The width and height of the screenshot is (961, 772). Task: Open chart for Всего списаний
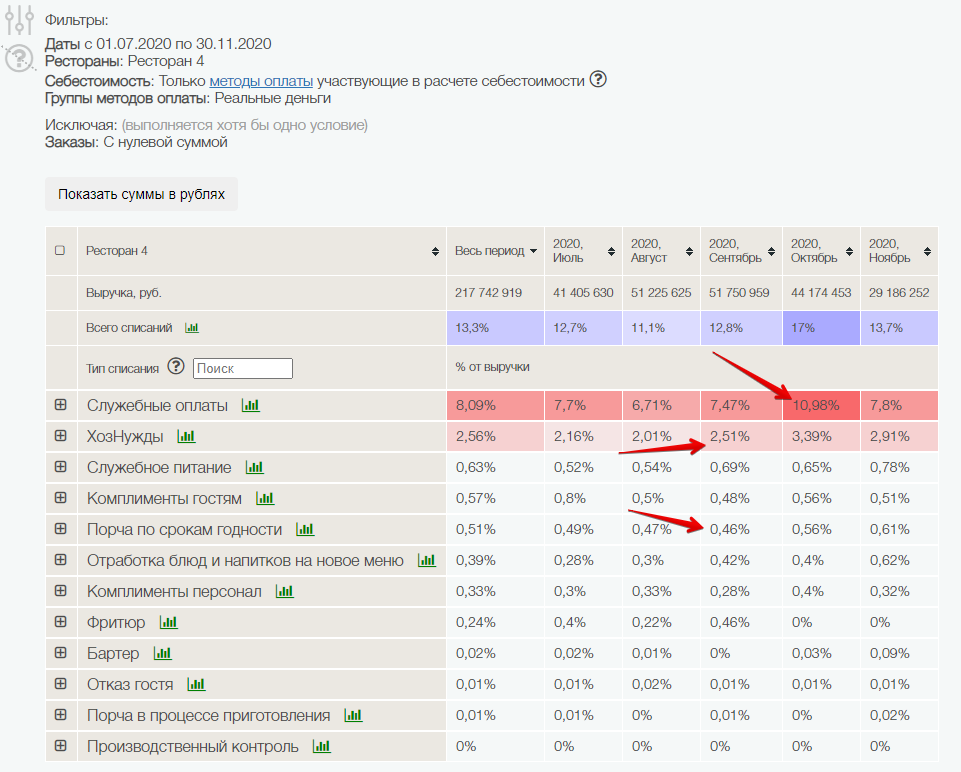(192, 328)
